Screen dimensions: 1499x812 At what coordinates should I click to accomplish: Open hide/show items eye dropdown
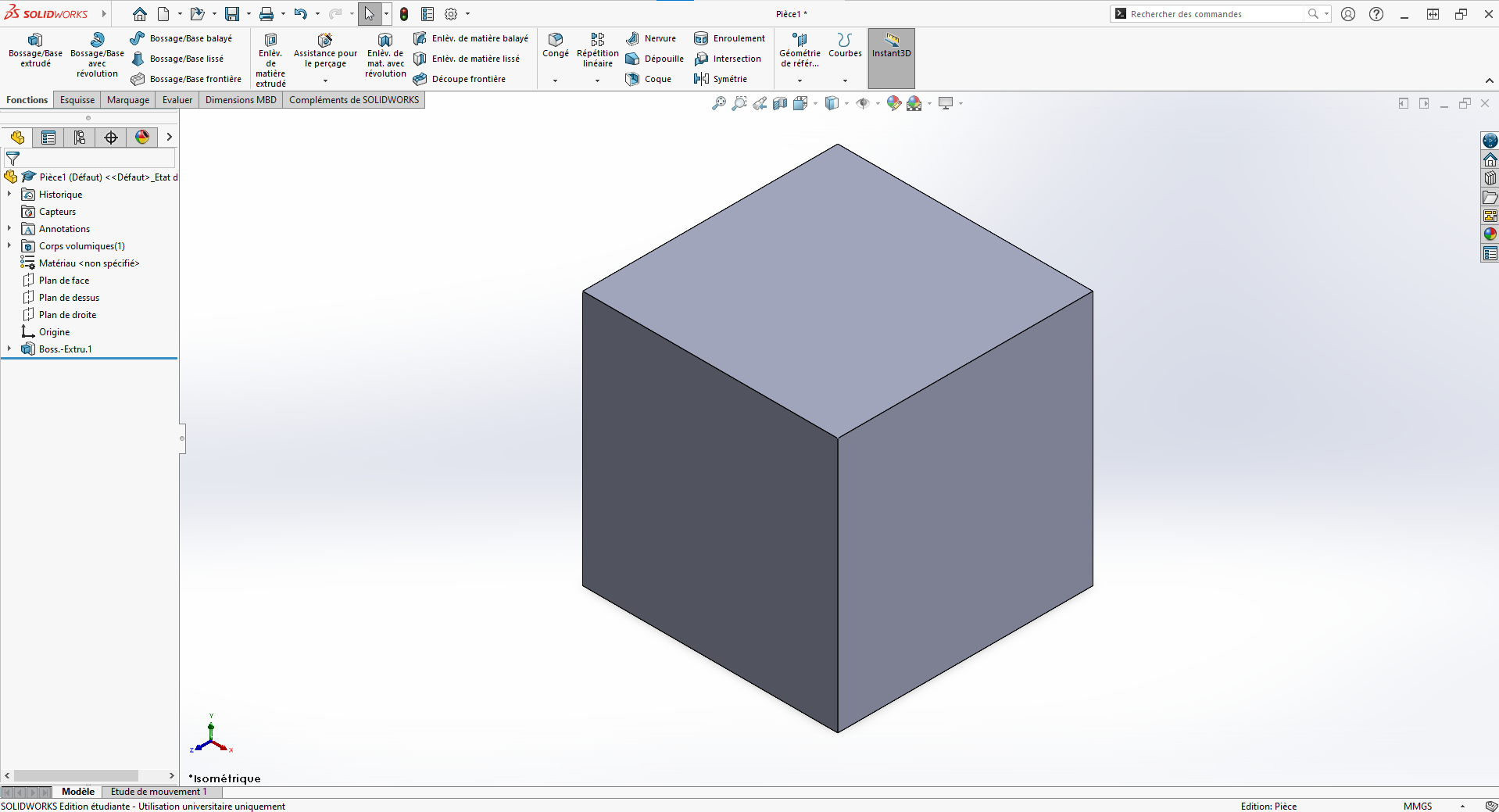878,103
